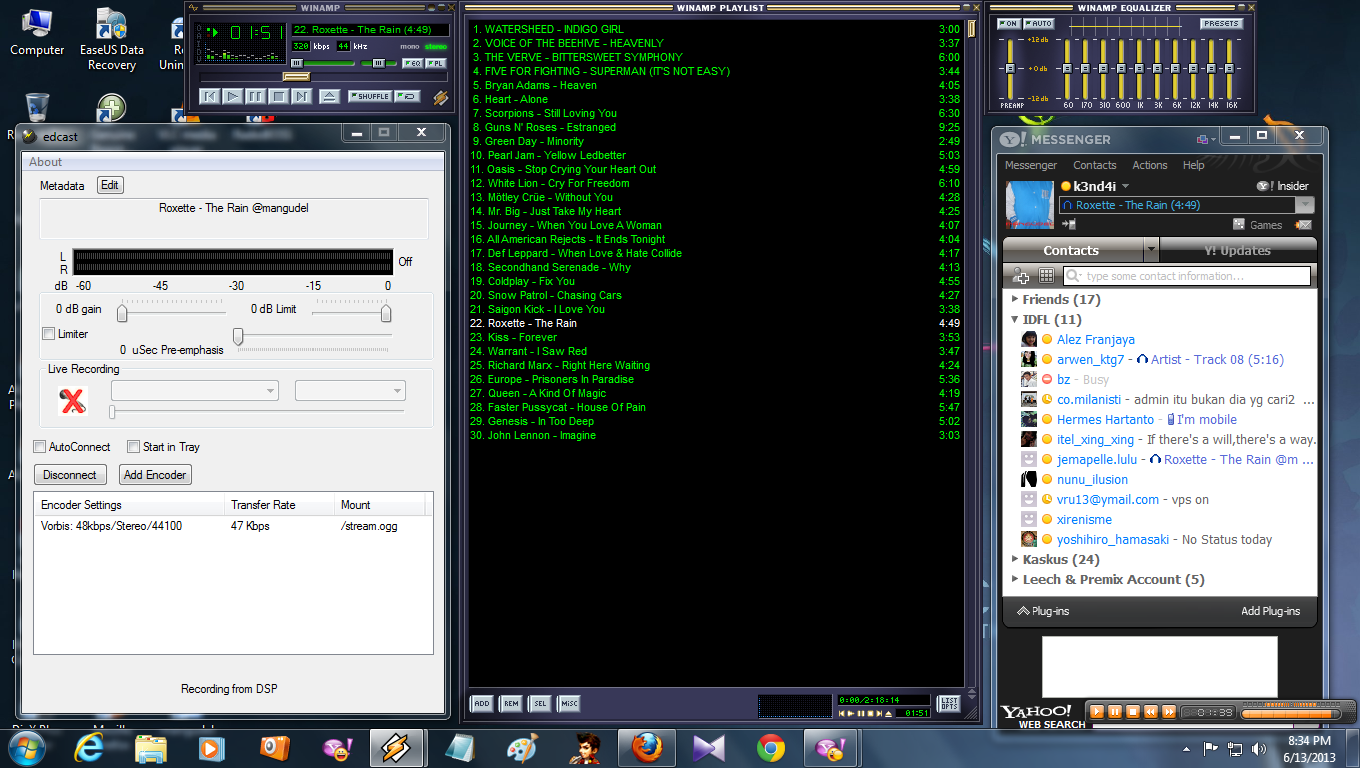Viewport: 1360px width, 768px height.
Task: Click the Disconnect button in edcast
Action: [x=70, y=475]
